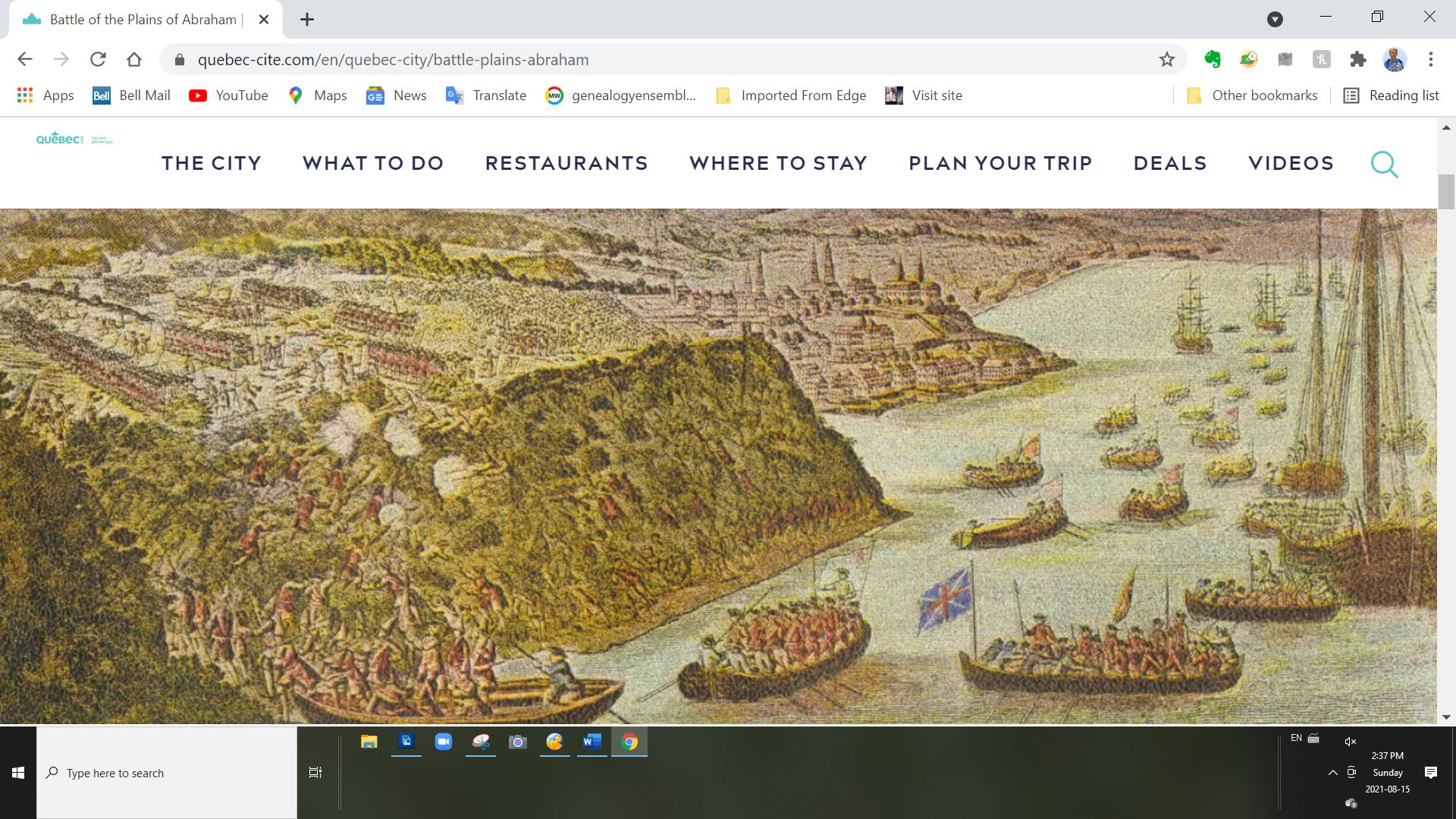Expand the hidden system tray icons
Viewport: 1456px width, 819px height.
tap(1332, 773)
